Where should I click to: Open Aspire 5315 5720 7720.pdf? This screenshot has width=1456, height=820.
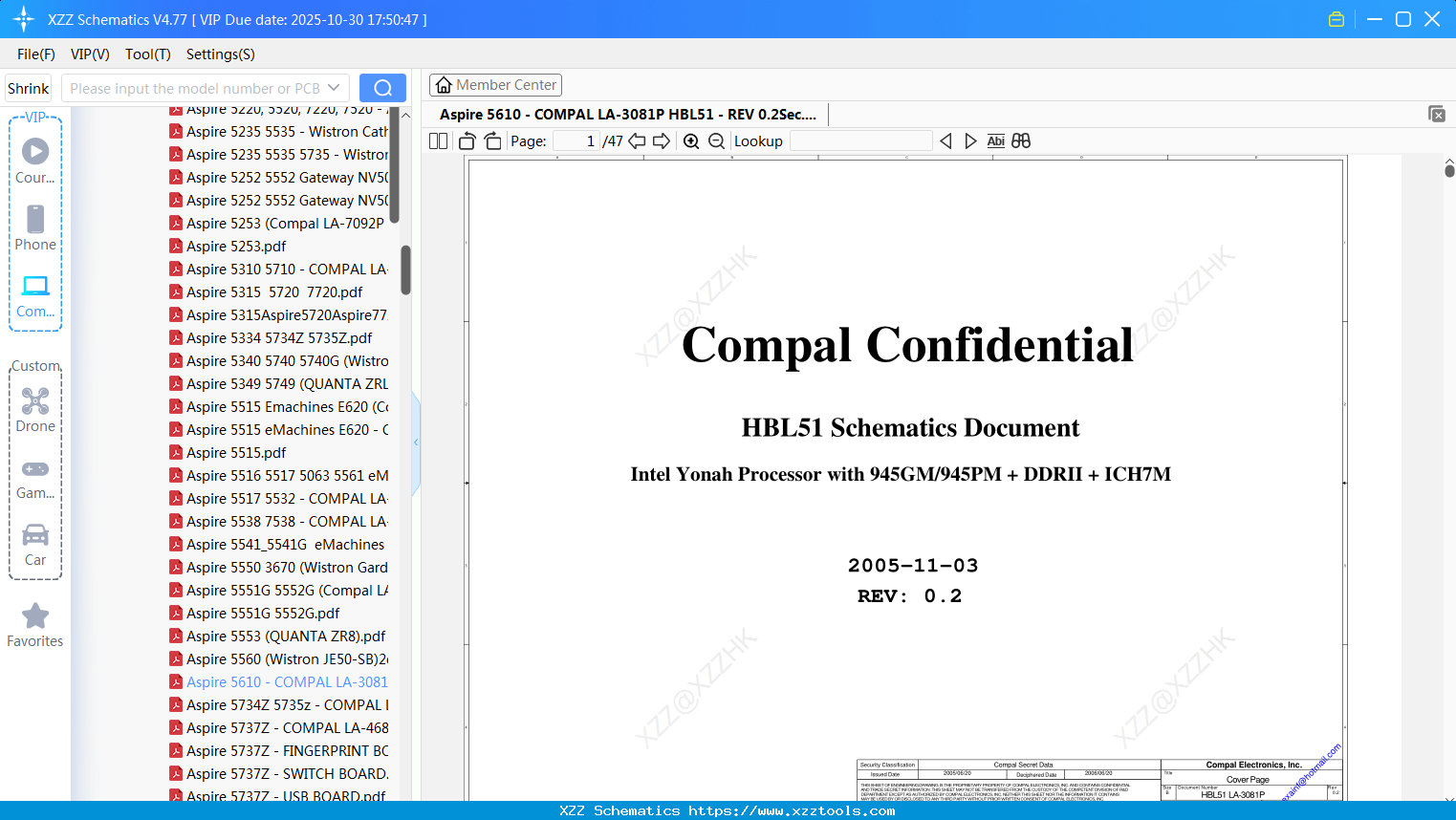(266, 292)
